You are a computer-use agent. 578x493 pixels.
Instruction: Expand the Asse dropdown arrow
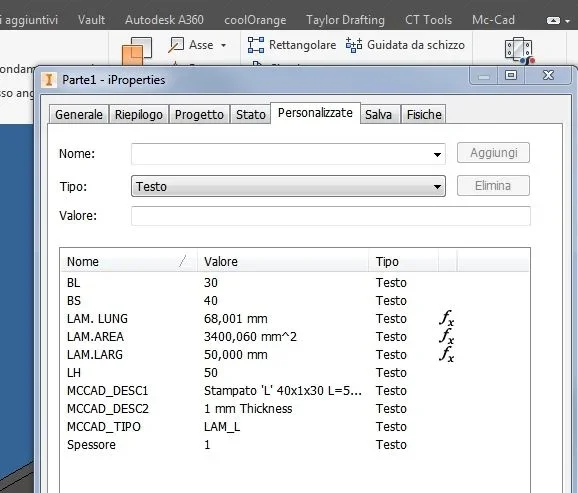(223, 45)
